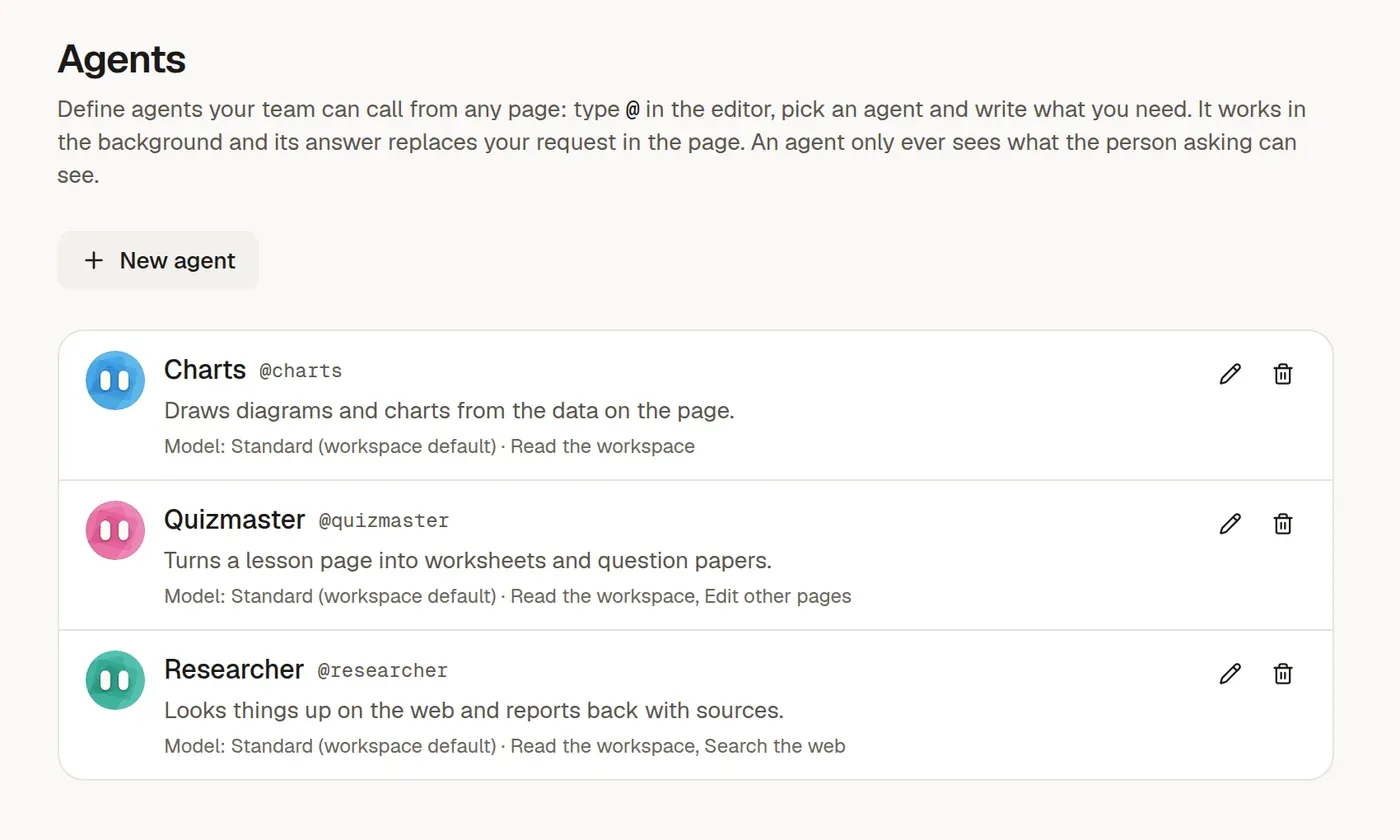The height and width of the screenshot is (840, 1400).
Task: Delete the Researcher agent with the trash icon
Action: point(1283,674)
